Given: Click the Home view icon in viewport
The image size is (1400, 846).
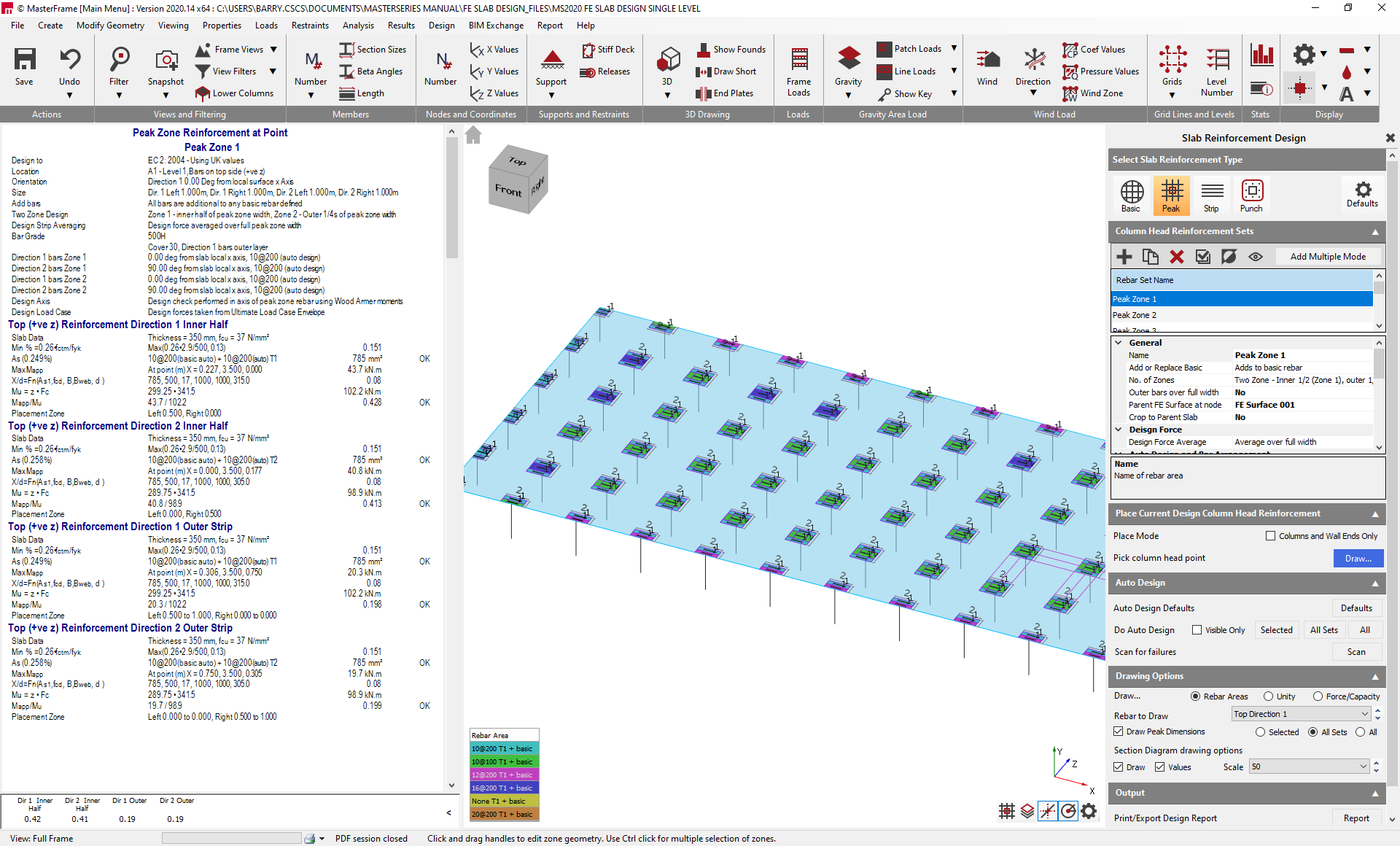Looking at the screenshot, I should (473, 136).
